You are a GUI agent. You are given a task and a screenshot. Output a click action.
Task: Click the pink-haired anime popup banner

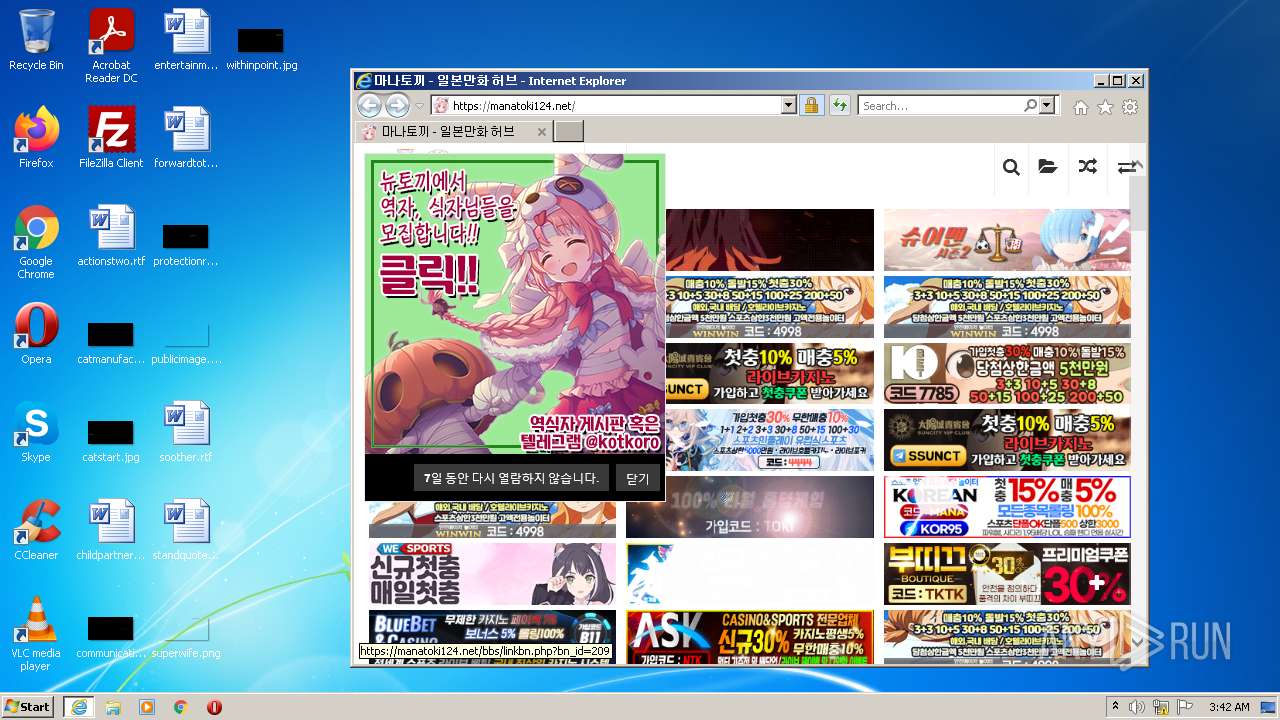click(515, 304)
